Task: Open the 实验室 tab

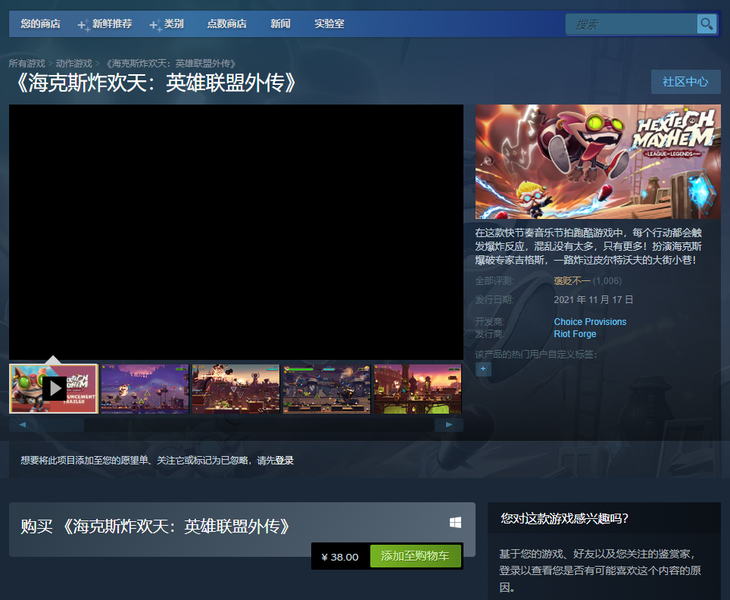Action: coord(329,24)
